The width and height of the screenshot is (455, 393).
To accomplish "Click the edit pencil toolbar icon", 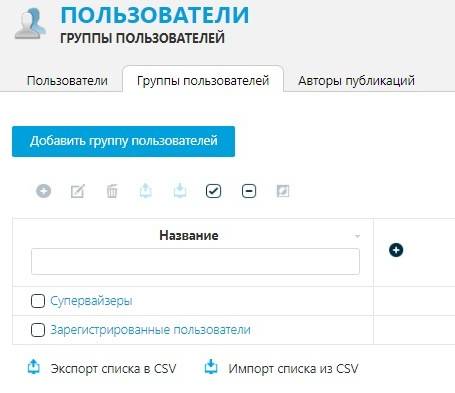I will [78, 191].
